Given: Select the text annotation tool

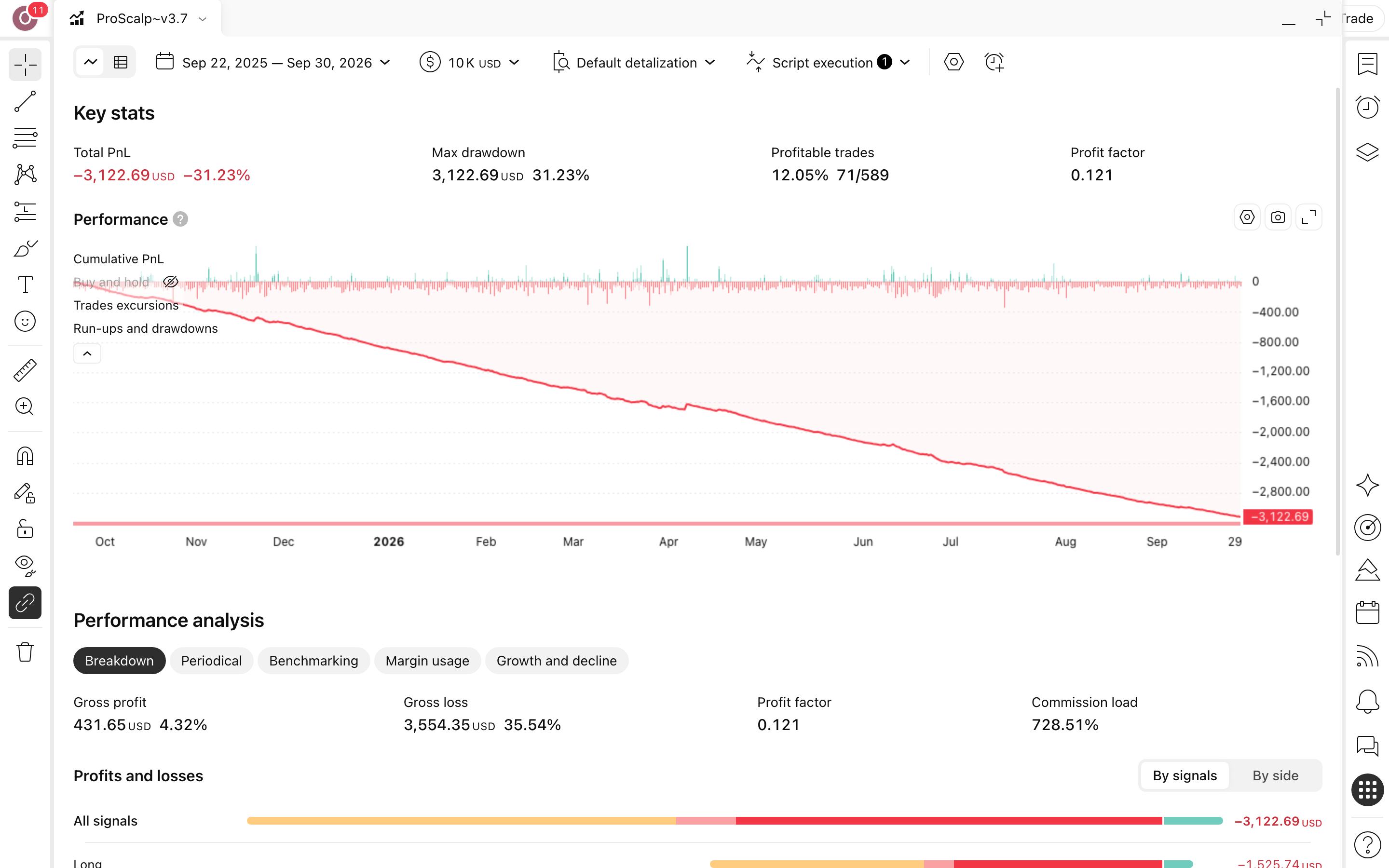Looking at the screenshot, I should [x=25, y=285].
